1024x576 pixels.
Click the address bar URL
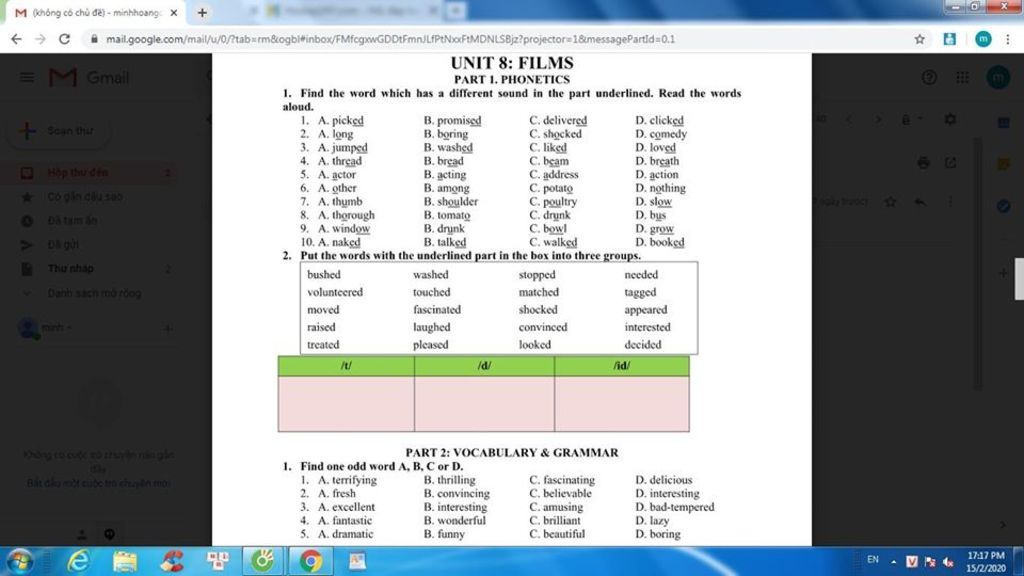coord(391,39)
